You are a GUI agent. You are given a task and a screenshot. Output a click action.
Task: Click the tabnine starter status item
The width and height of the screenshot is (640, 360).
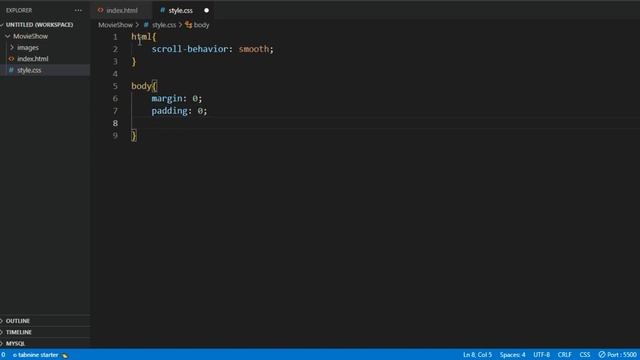(x=40, y=355)
